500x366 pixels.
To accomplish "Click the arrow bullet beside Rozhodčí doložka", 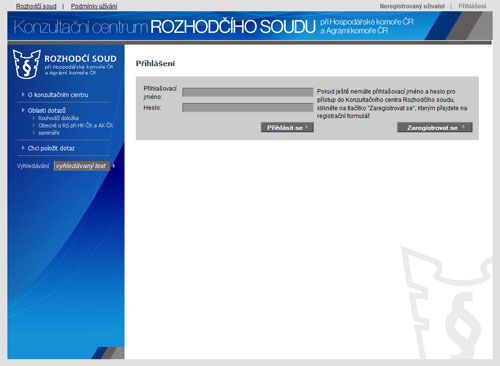I will 34,118.
